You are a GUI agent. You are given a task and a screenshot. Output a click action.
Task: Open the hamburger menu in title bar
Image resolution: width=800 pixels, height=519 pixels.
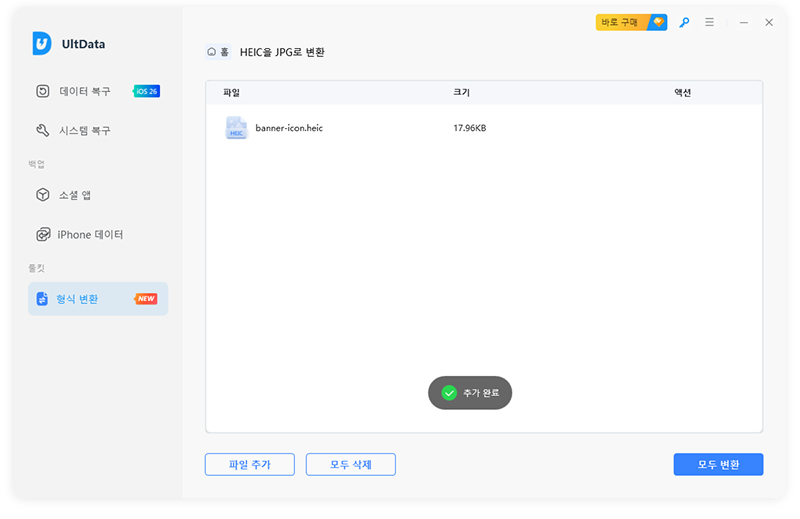710,22
